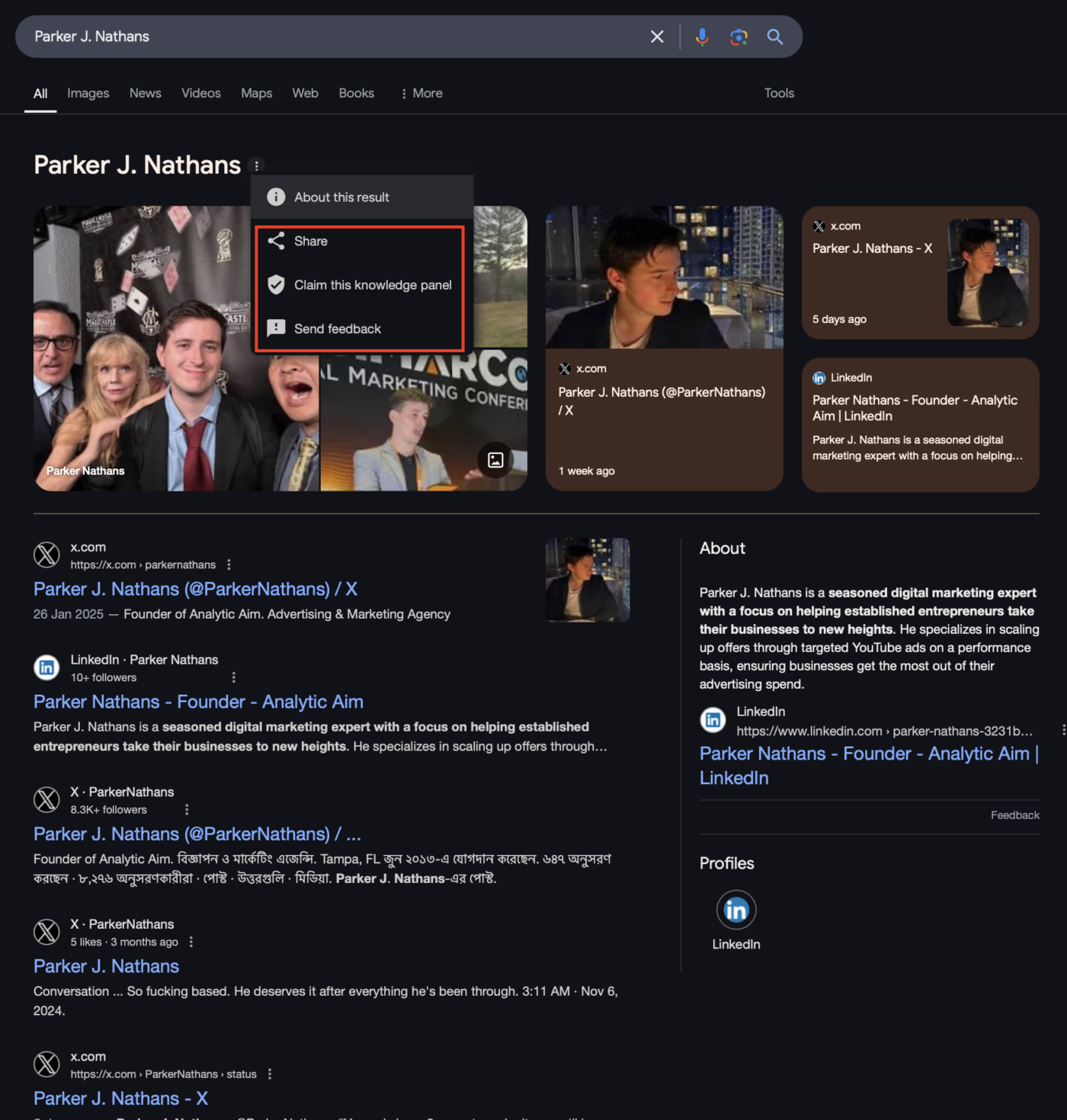Open Google Lens image search icon
The width and height of the screenshot is (1067, 1120).
tap(738, 36)
